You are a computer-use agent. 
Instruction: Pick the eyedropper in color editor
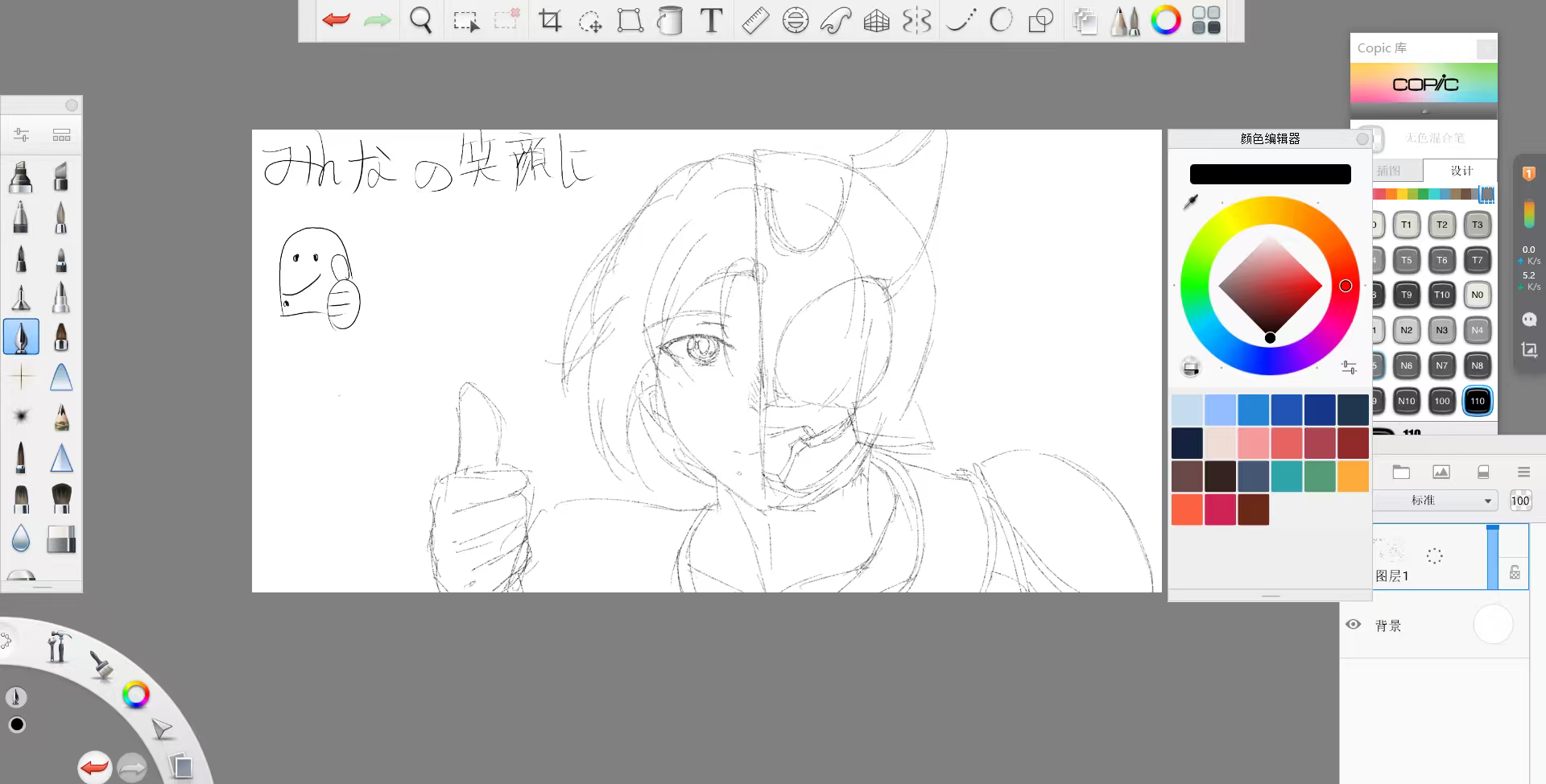pyautogui.click(x=1190, y=202)
